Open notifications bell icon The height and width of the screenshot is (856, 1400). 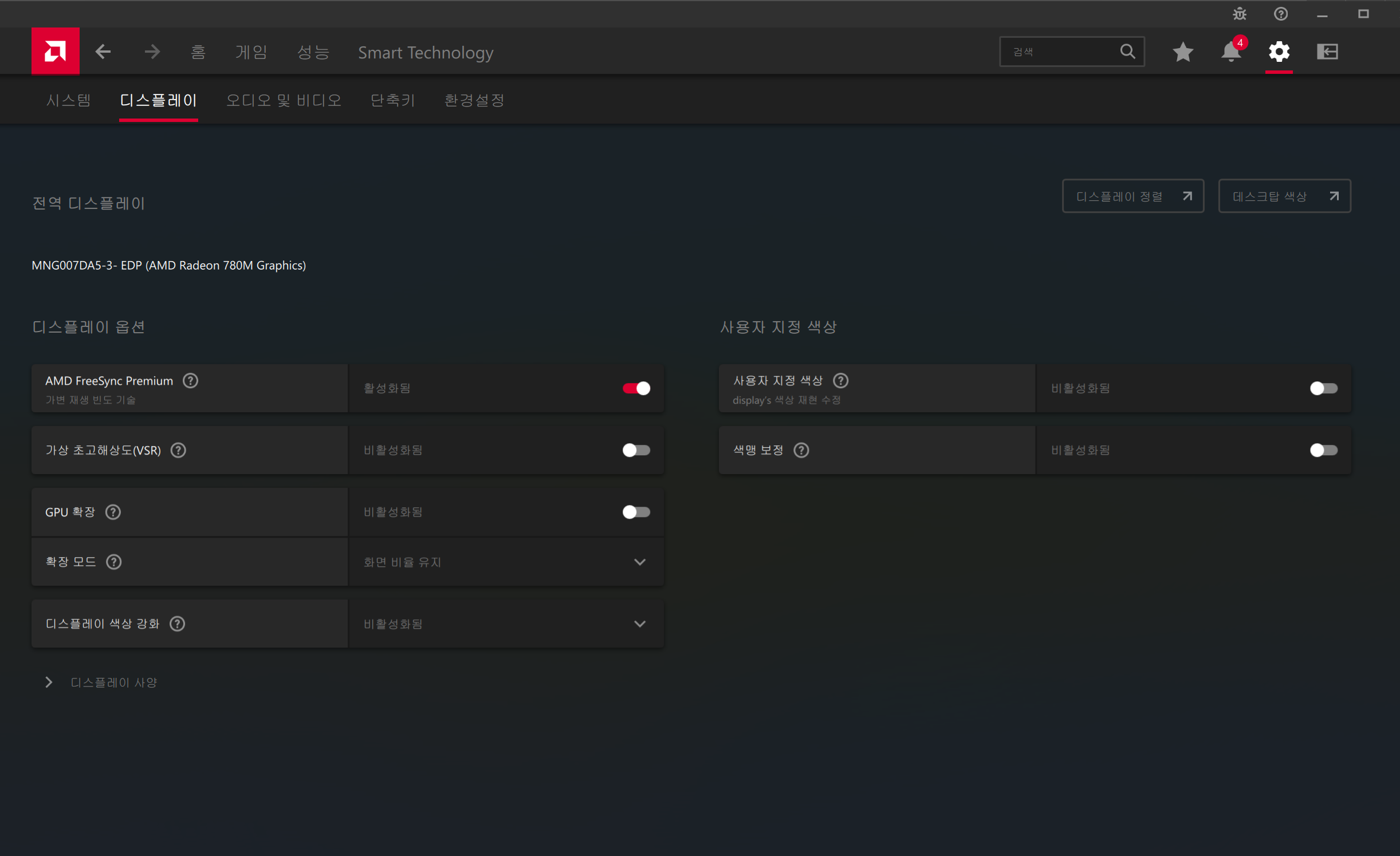point(1231,52)
